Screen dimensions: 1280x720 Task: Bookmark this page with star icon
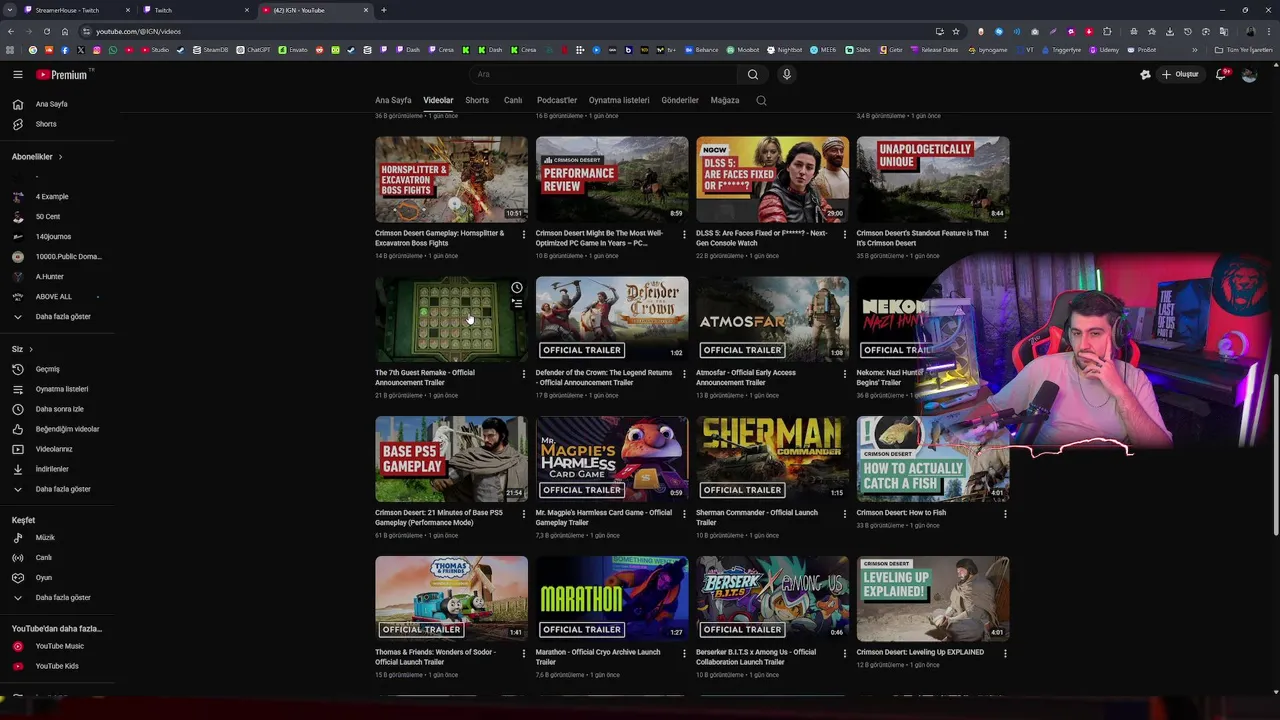(x=956, y=31)
